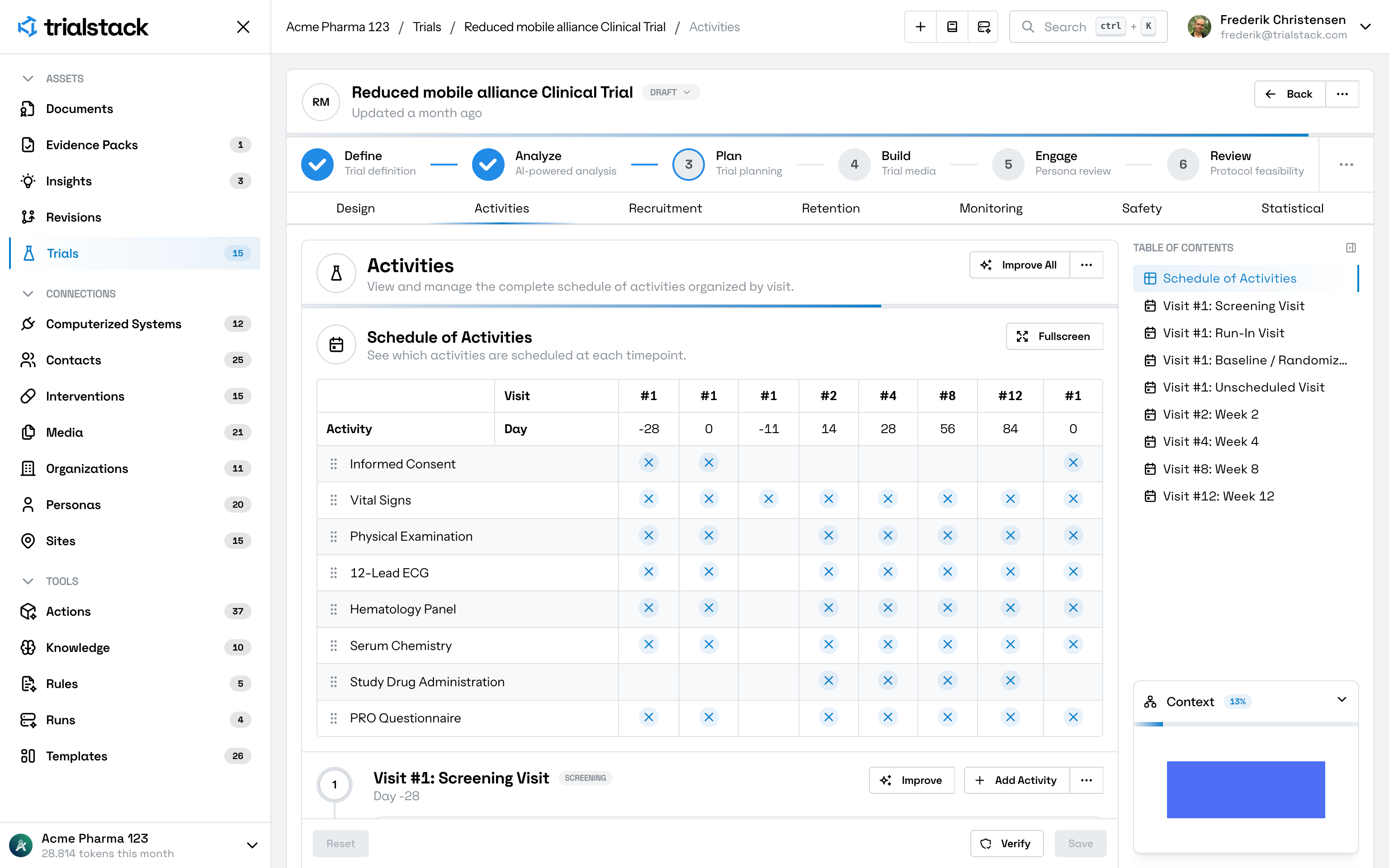The width and height of the screenshot is (1389, 868).
Task: Click Improve All
Action: click(x=1020, y=264)
